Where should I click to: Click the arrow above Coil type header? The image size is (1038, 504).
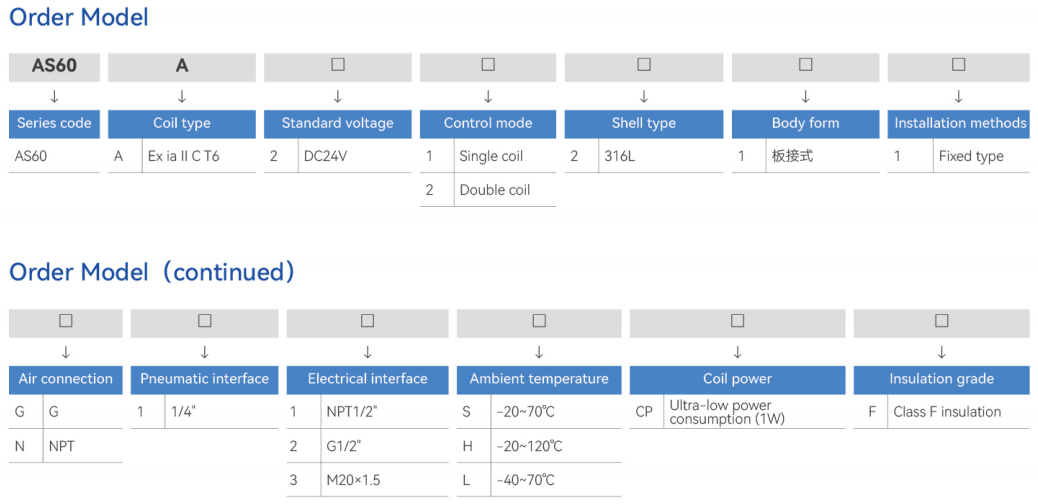click(x=182, y=97)
